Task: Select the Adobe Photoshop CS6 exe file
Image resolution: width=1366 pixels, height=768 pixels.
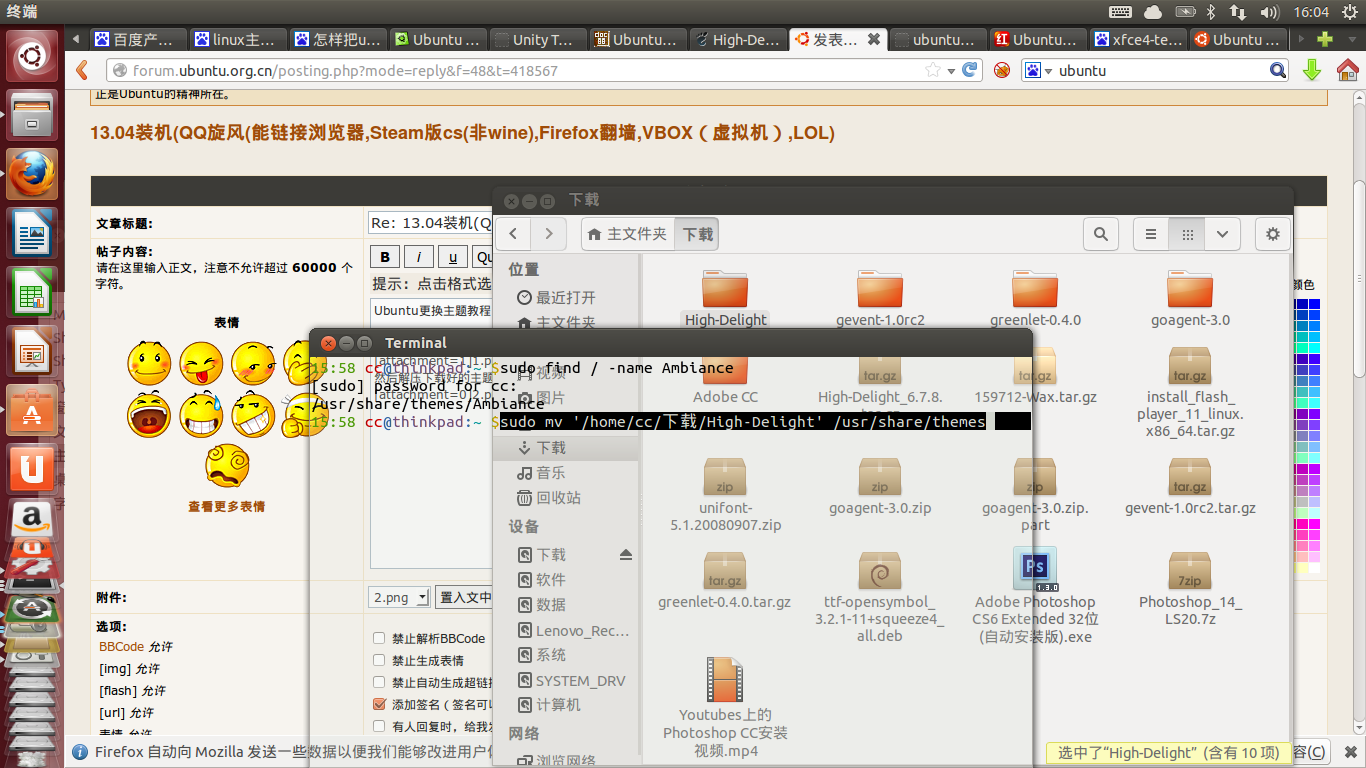Action: coord(1035,569)
